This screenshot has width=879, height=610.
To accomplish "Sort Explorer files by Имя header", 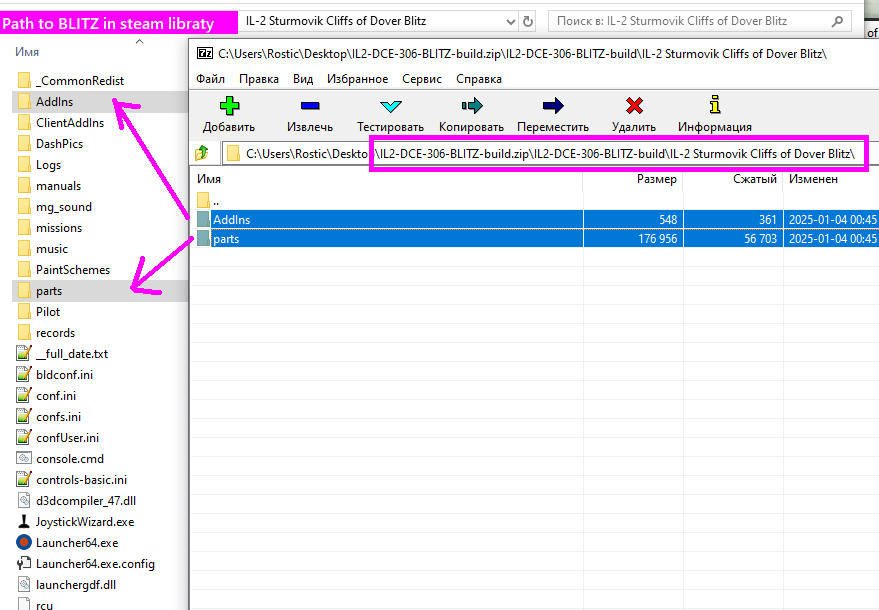I will [29, 51].
